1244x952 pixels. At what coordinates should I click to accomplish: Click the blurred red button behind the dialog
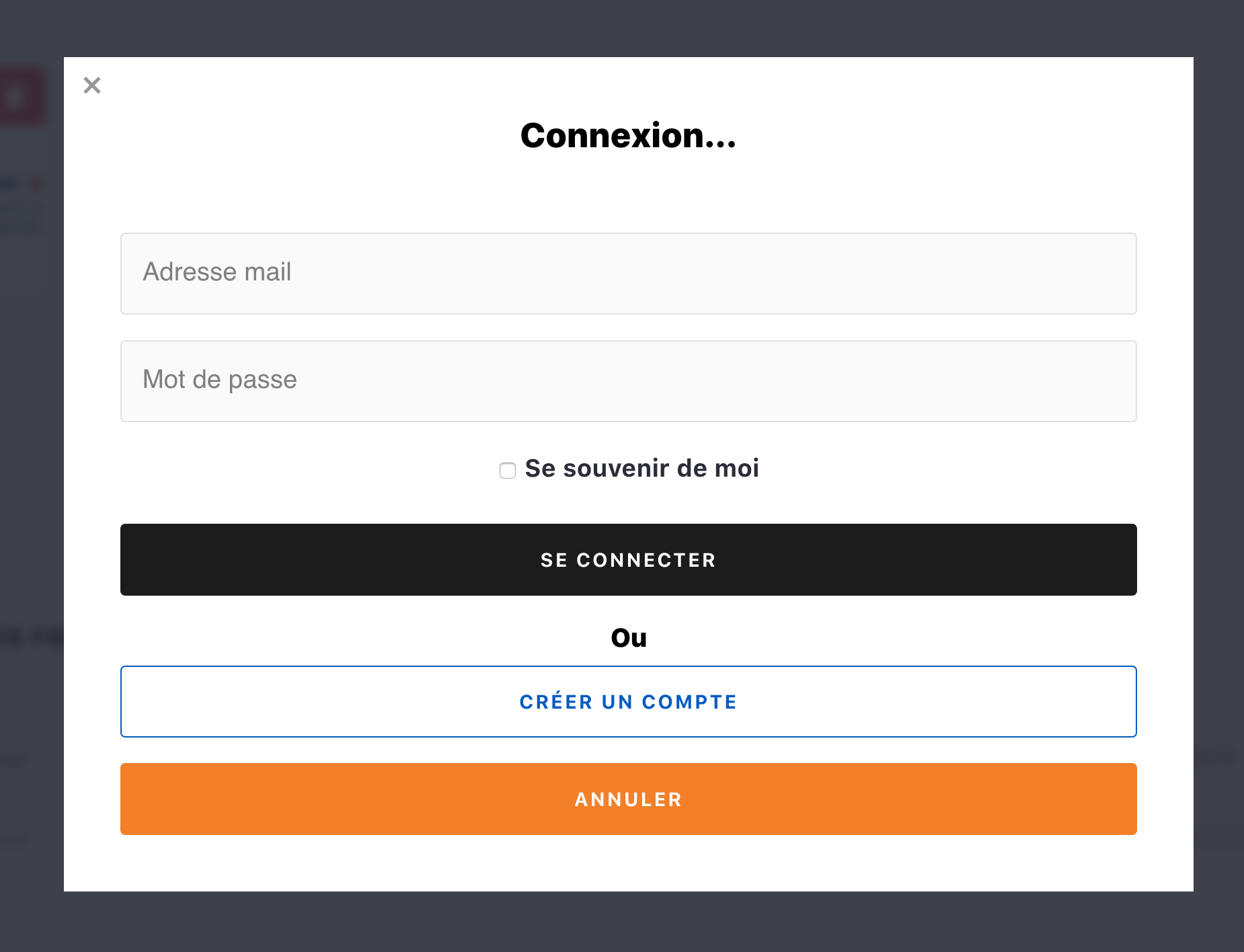point(24,97)
